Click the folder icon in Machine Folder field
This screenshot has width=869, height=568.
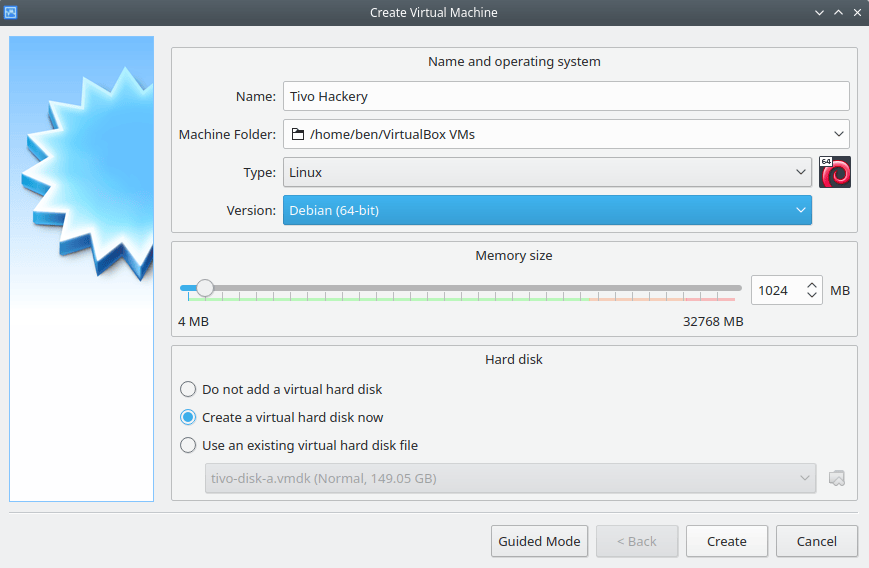point(298,134)
